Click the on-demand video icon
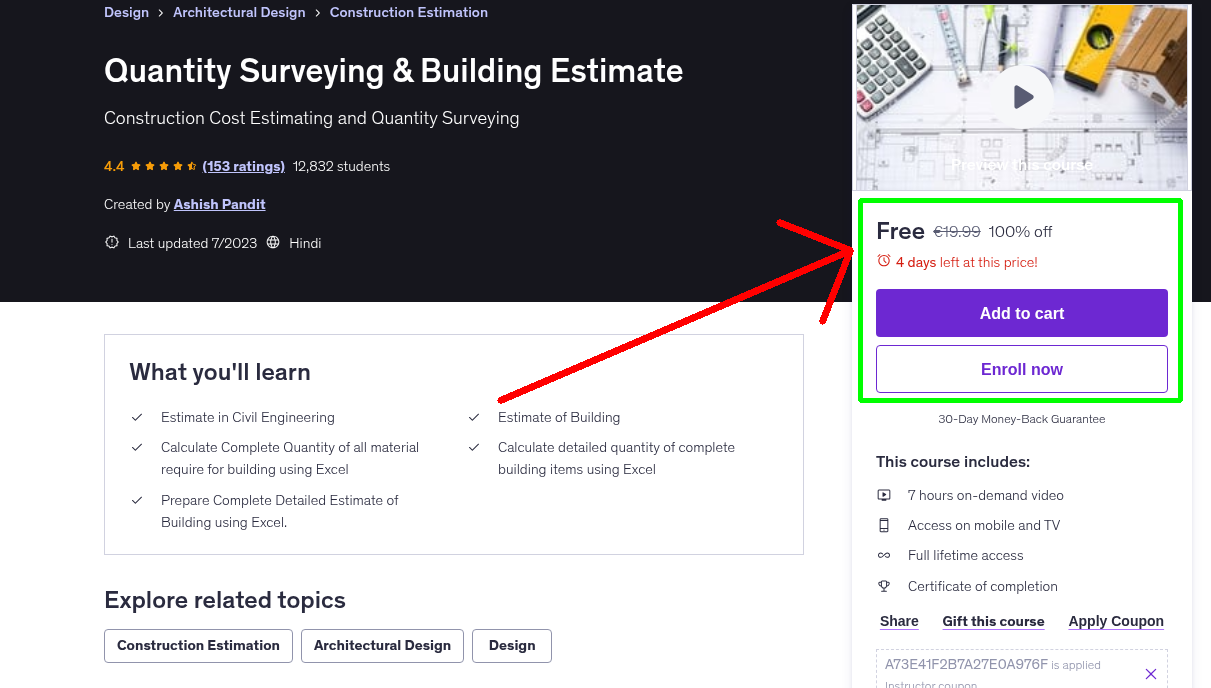Screen dimensions: 1211x688 (884, 495)
